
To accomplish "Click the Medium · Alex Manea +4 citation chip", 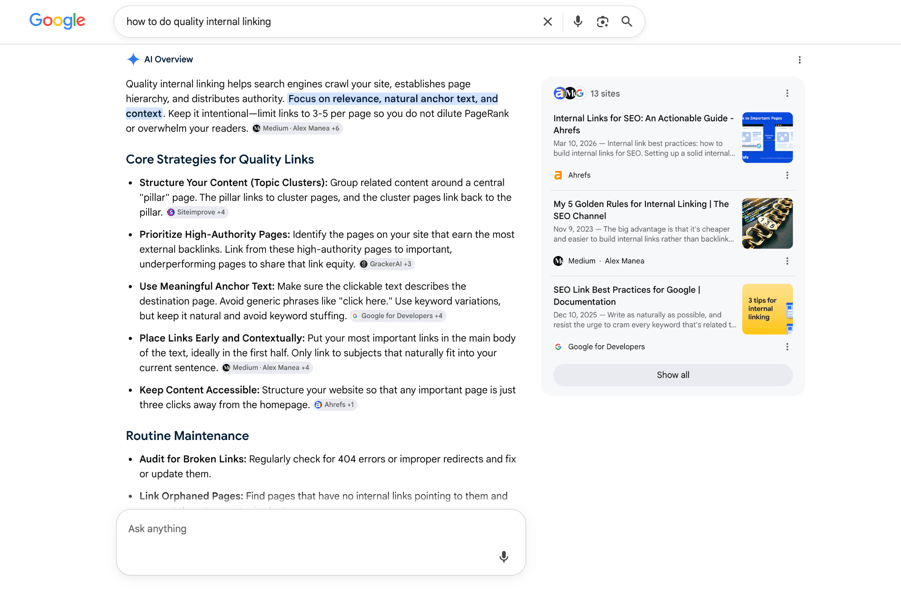I will click(267, 367).
